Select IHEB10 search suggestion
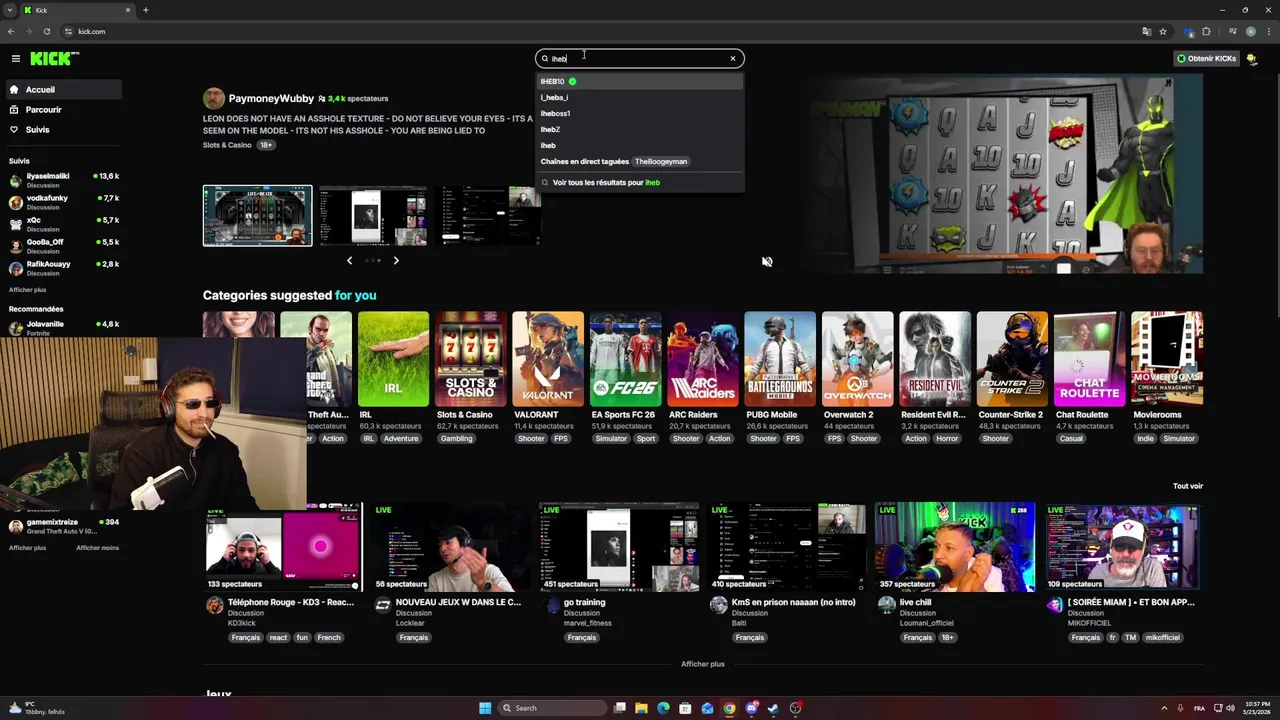Viewport: 1280px width, 720px height. point(640,81)
